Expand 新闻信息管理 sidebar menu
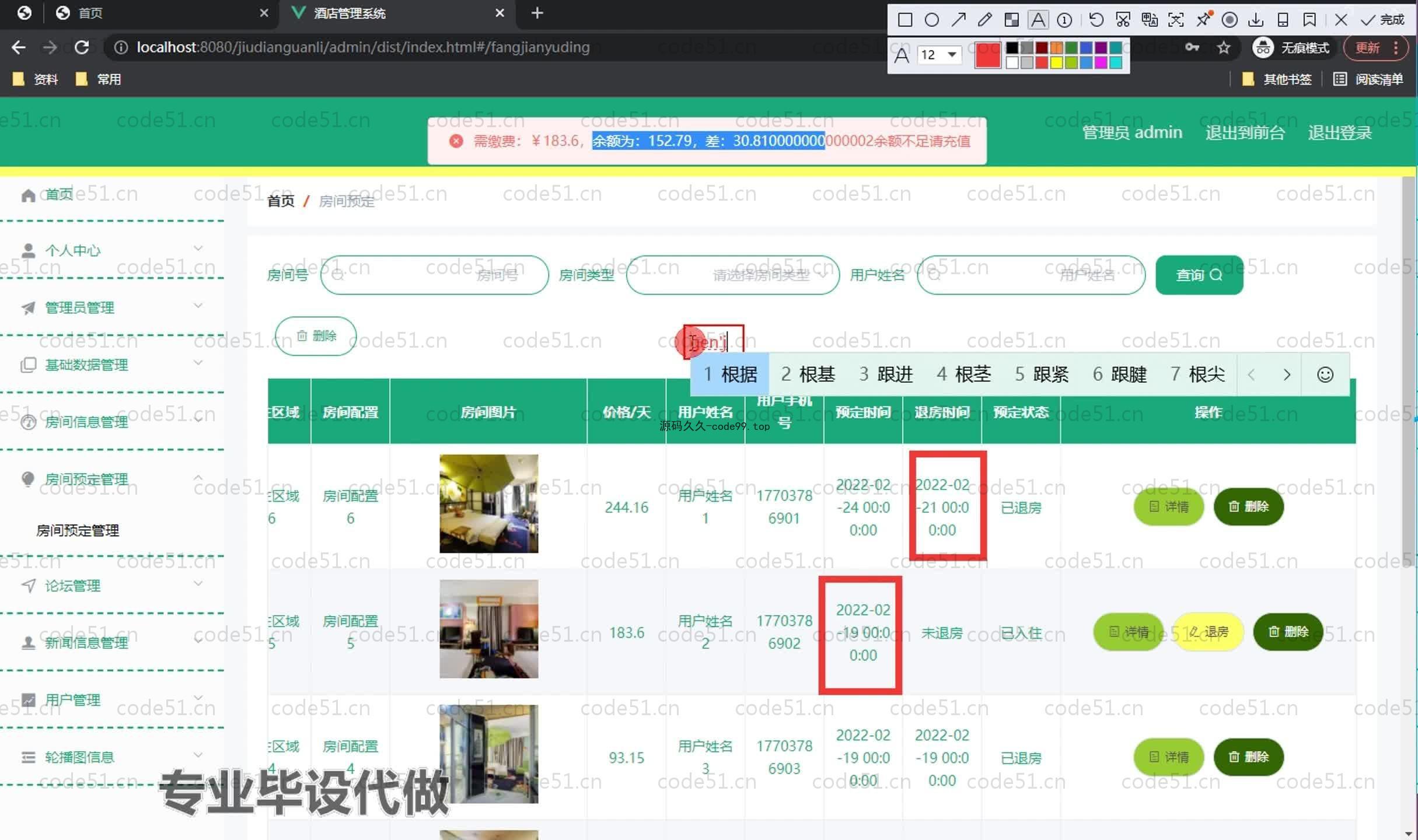 pos(111,643)
